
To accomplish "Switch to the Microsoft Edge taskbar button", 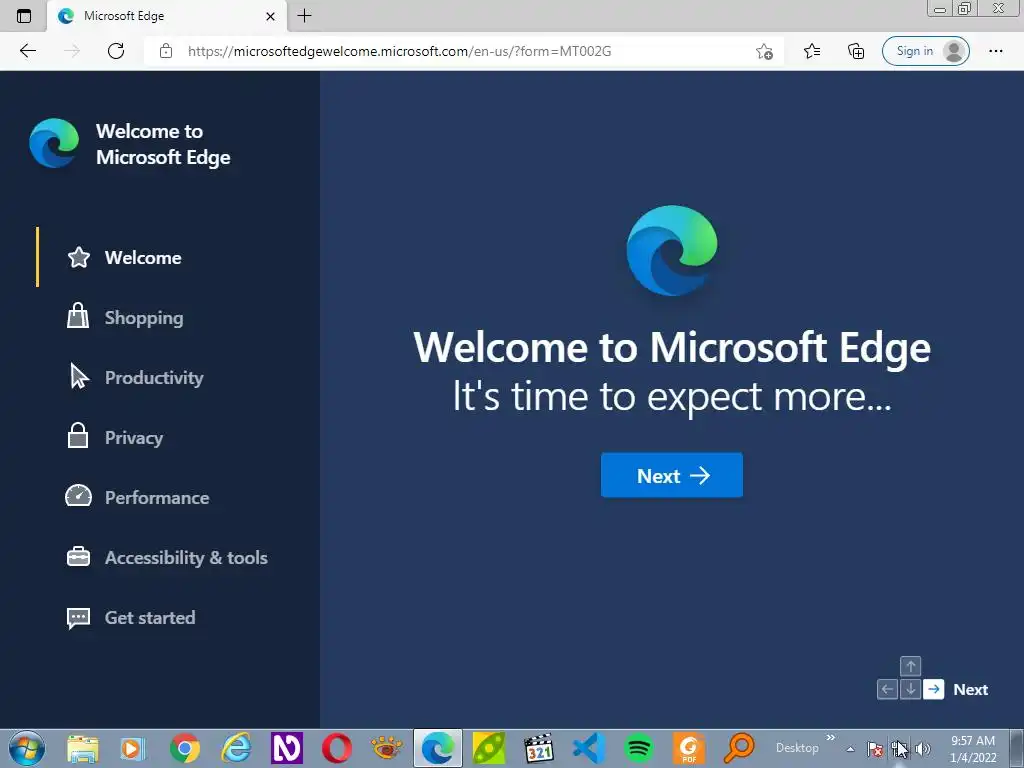I will click(438, 748).
